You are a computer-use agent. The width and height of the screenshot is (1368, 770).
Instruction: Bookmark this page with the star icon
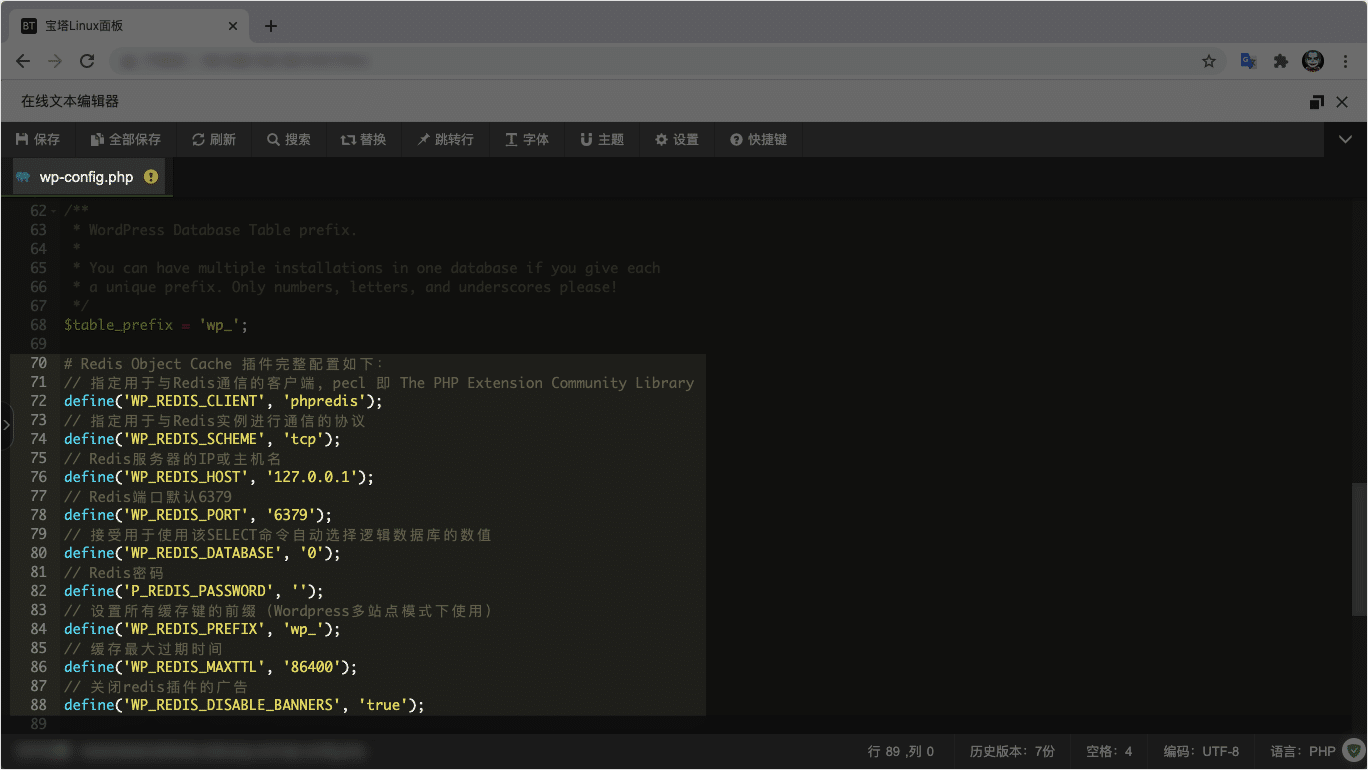click(1209, 61)
